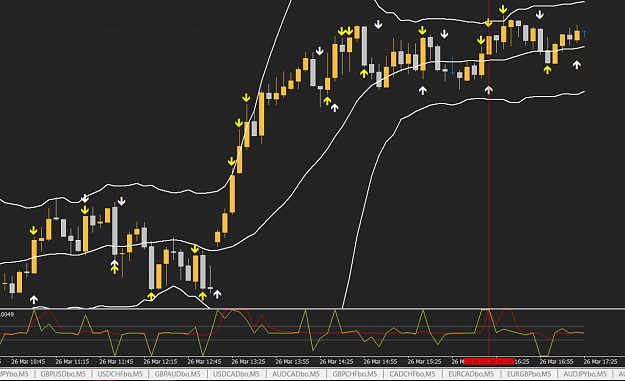This screenshot has height=381, width=625.
Task: Click the 26 Mar 13:55 time label
Action: pyautogui.click(x=292, y=362)
